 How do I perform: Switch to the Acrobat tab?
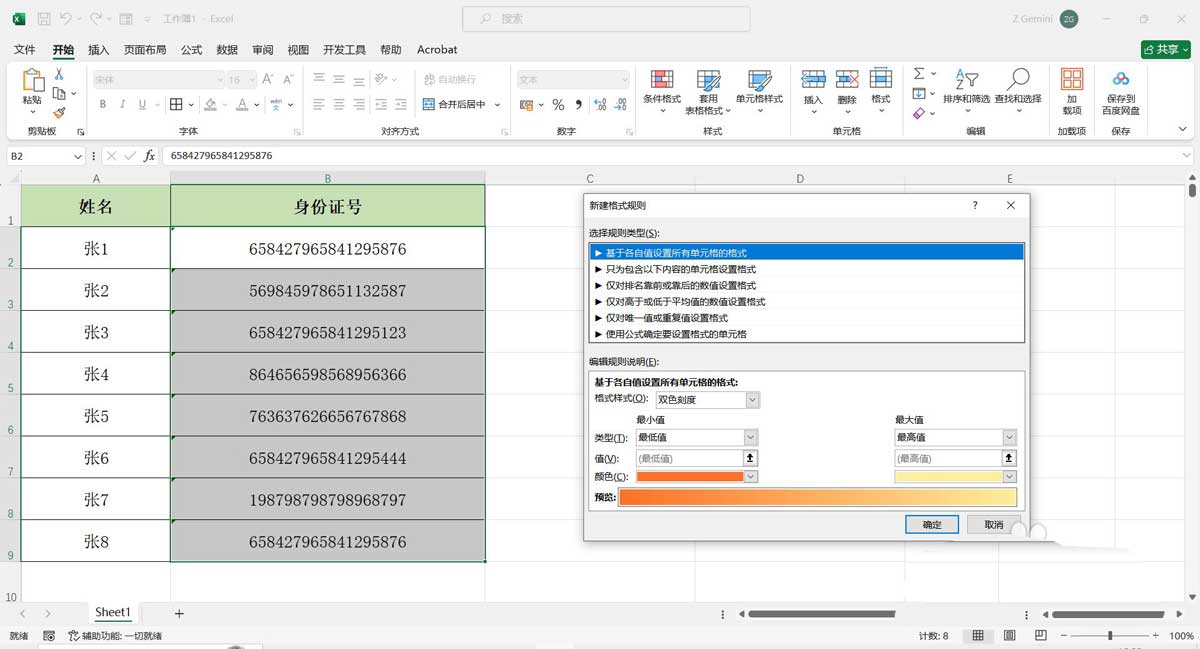[437, 49]
